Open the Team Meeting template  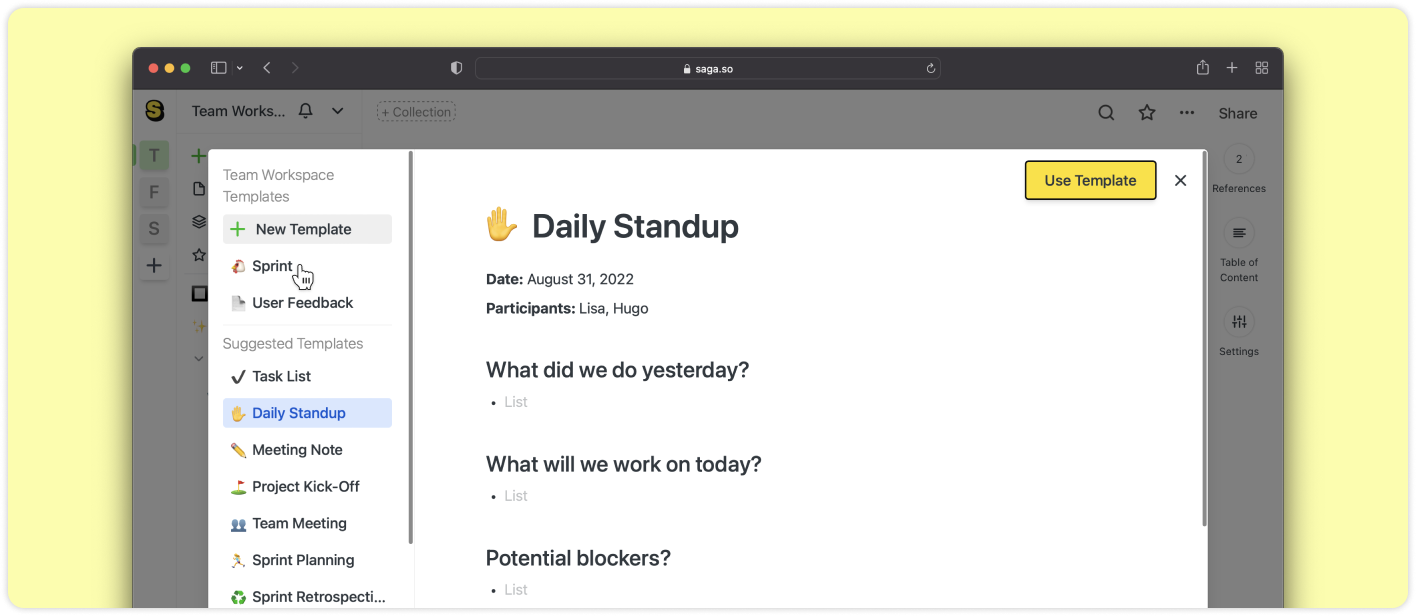pos(299,524)
